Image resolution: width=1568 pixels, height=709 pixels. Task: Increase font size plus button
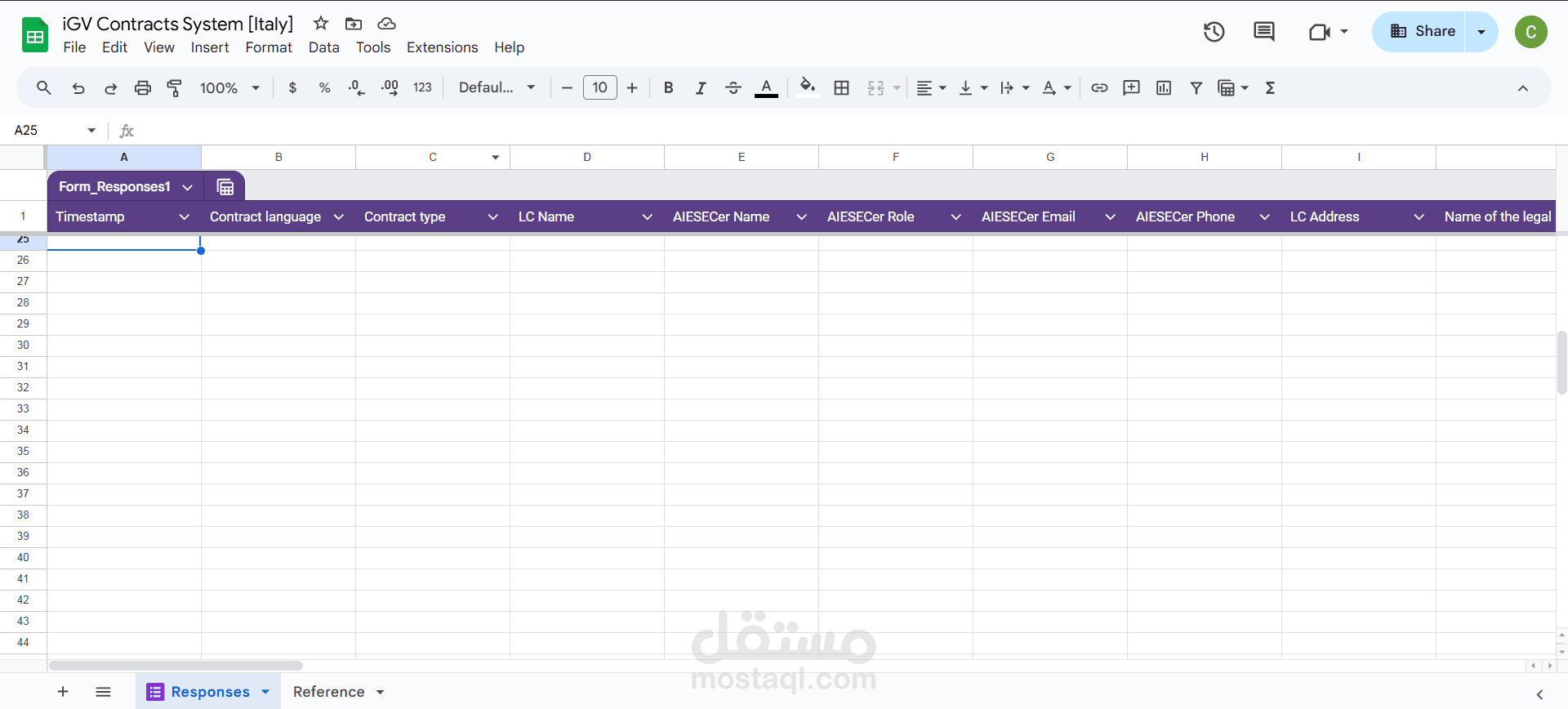coord(632,88)
